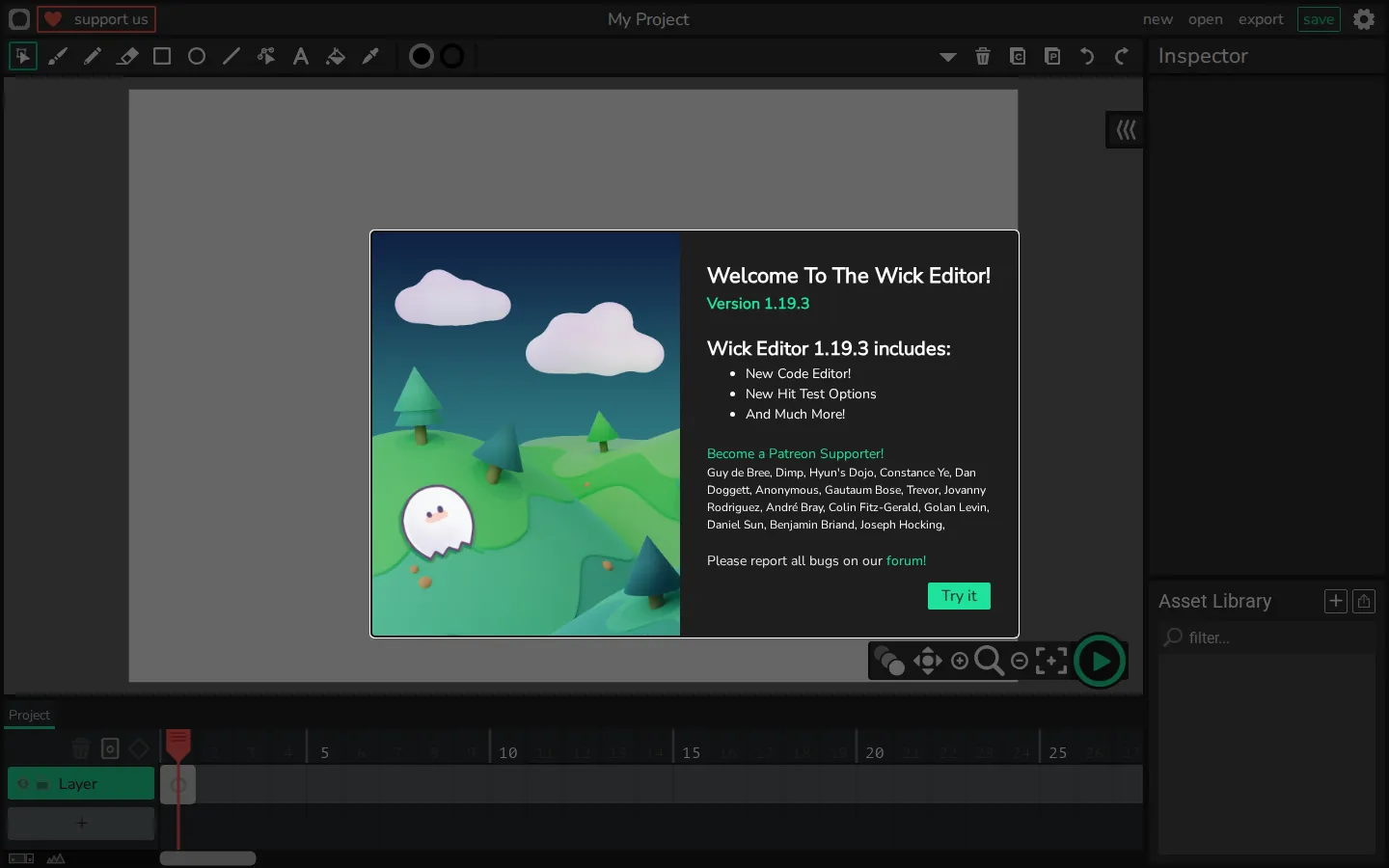Select the Text tool
Screen dimensions: 1389x868
[x=301, y=56]
